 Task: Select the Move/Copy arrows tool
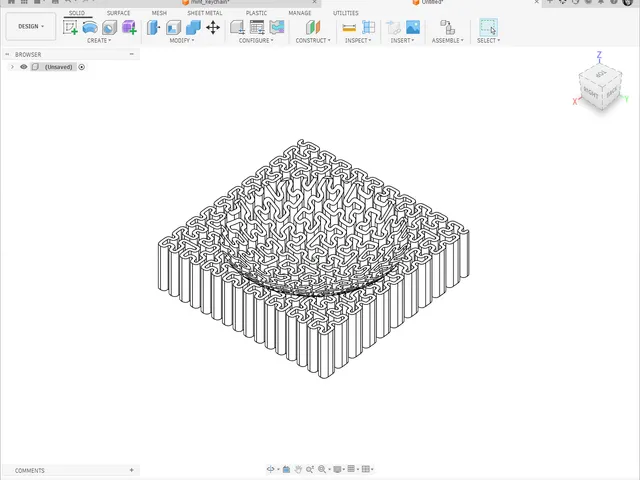[213, 28]
